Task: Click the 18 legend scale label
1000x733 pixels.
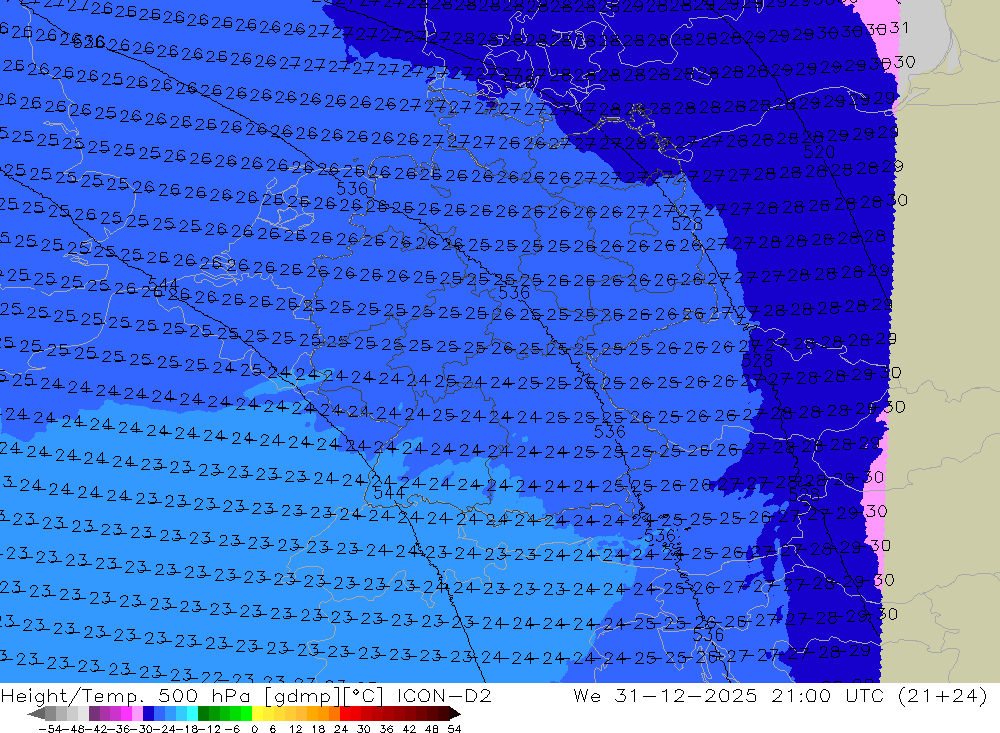Action: [318, 729]
